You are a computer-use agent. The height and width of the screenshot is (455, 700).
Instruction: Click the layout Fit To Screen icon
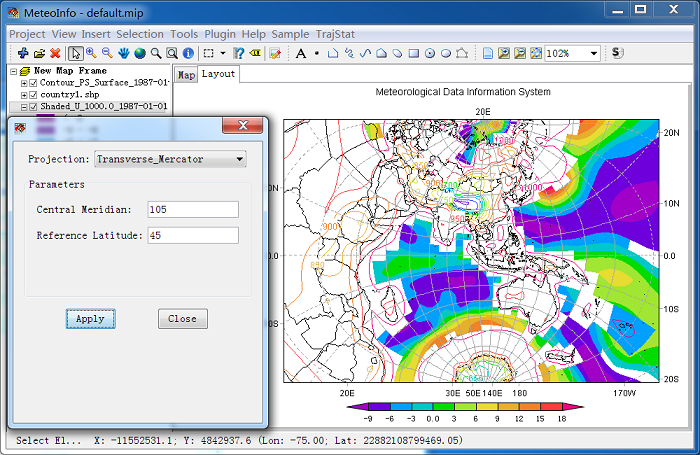pyautogui.click(x=536, y=54)
